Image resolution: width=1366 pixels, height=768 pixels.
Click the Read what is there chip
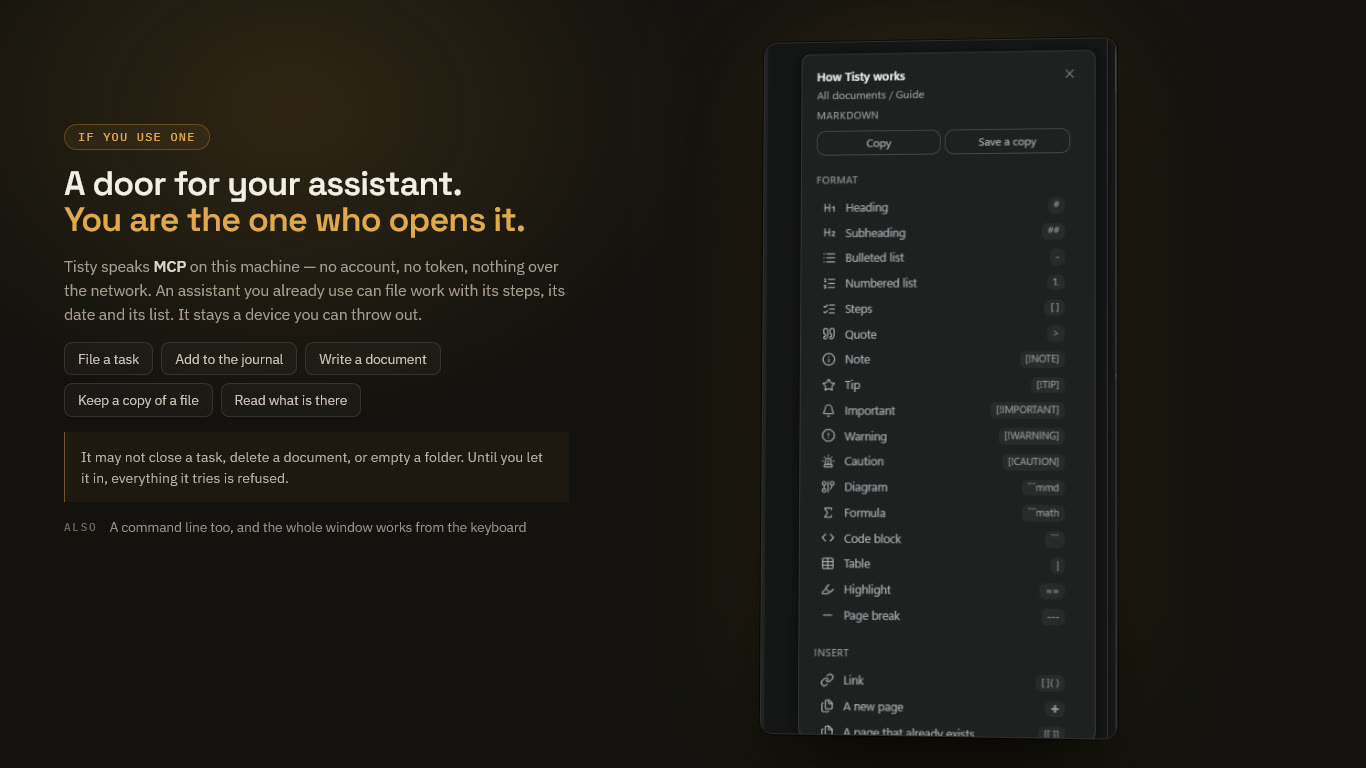pos(291,400)
